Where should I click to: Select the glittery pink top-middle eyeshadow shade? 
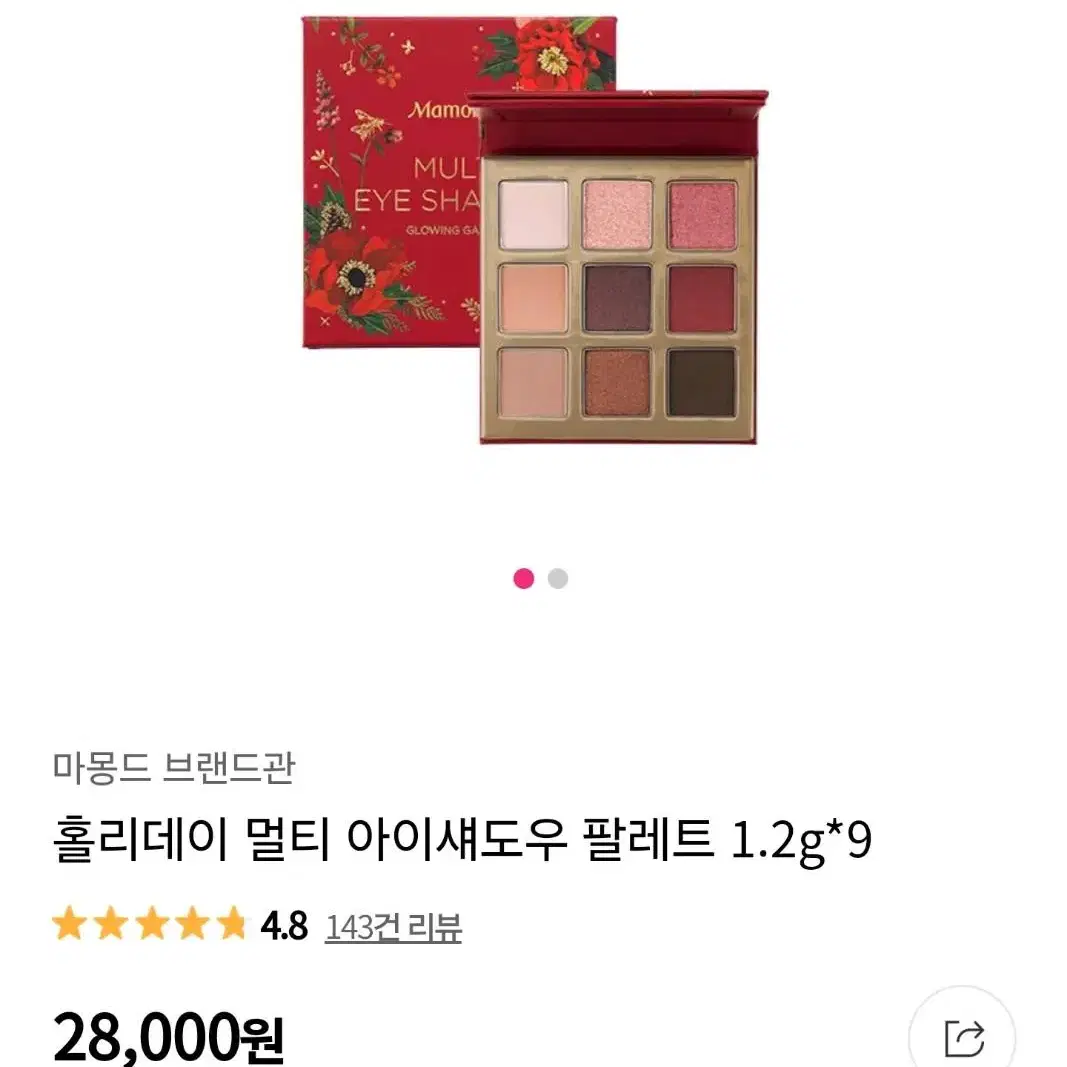pos(617,214)
